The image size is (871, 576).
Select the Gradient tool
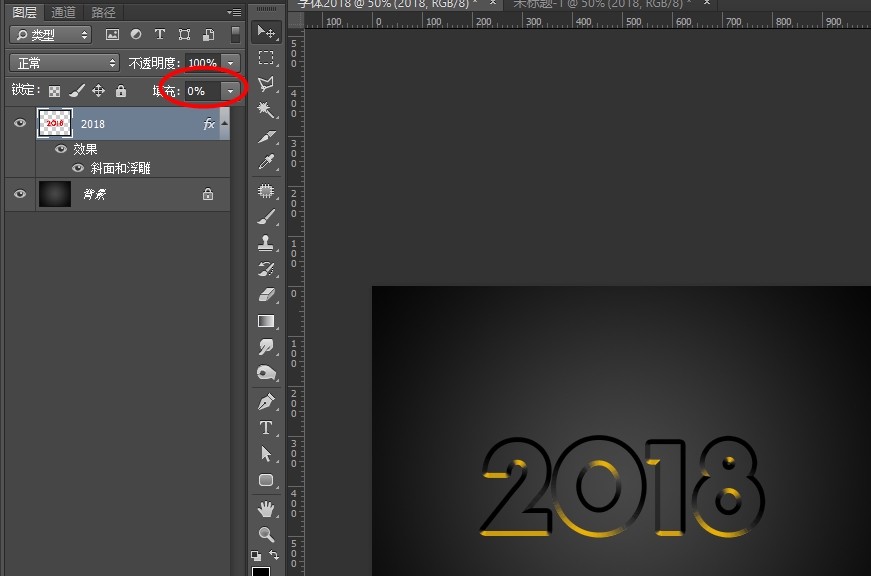click(266, 321)
